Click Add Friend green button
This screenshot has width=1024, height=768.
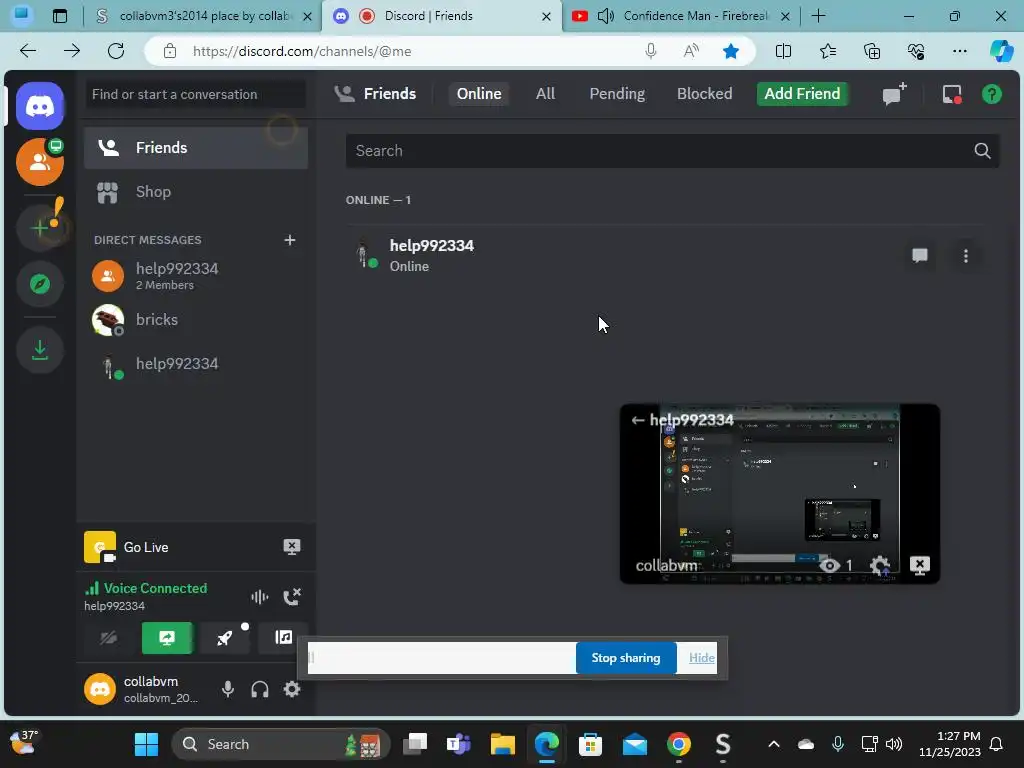pos(802,93)
